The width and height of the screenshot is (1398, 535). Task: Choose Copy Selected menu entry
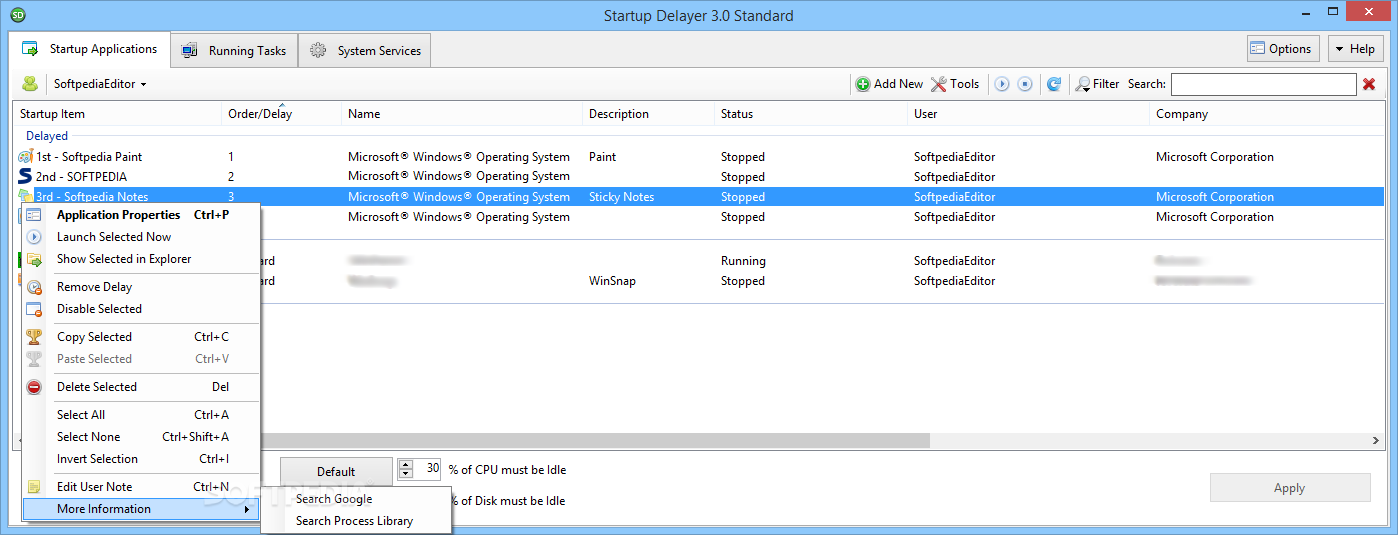click(x=141, y=337)
